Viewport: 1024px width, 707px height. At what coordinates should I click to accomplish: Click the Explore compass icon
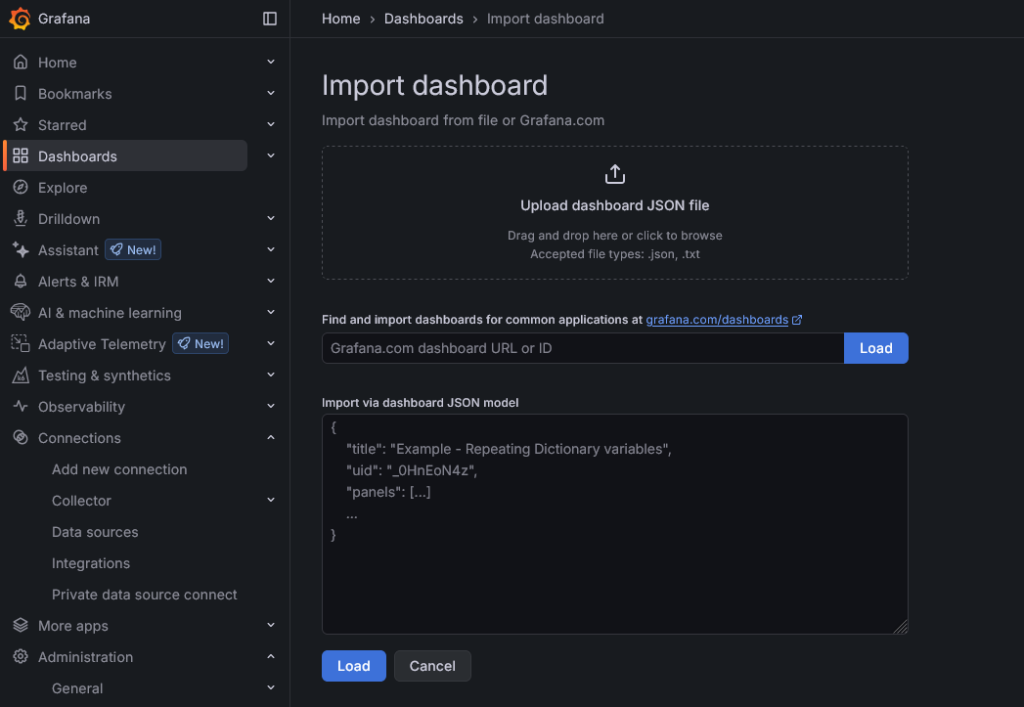[20, 188]
